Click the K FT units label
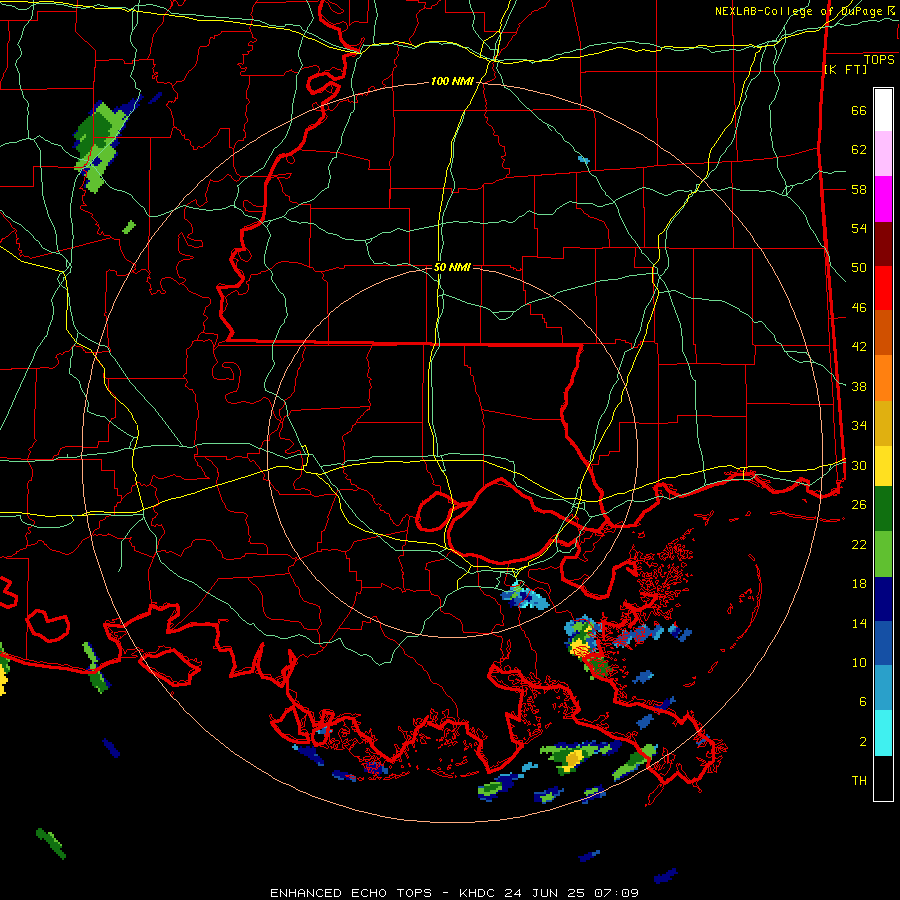 (846, 70)
